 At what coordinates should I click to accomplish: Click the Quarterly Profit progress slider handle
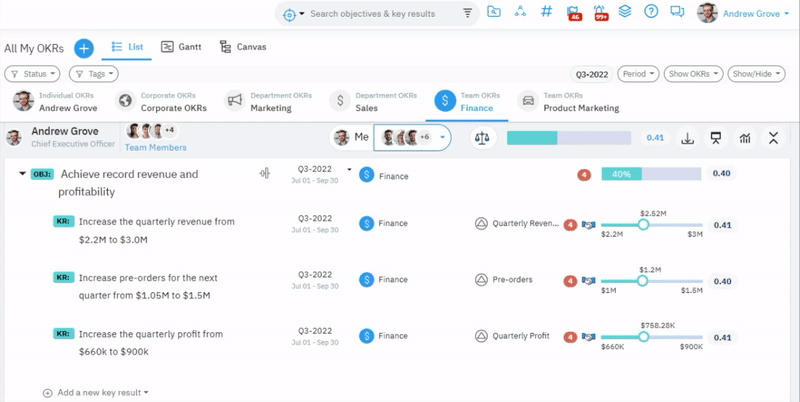tap(643, 337)
